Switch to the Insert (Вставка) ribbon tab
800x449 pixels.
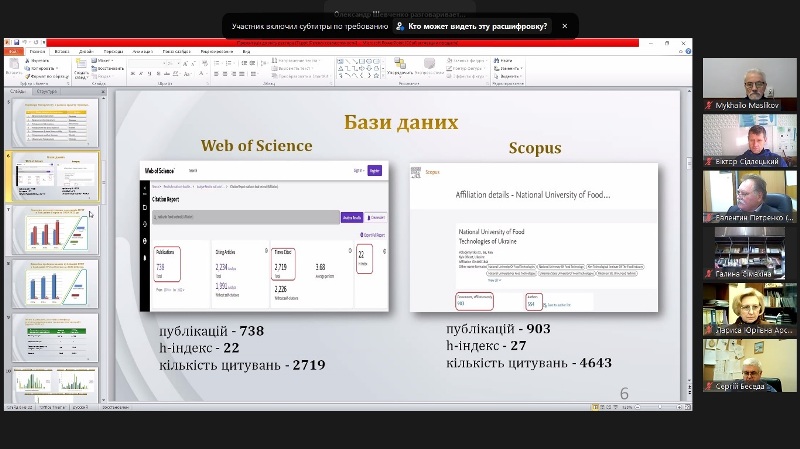[62, 52]
